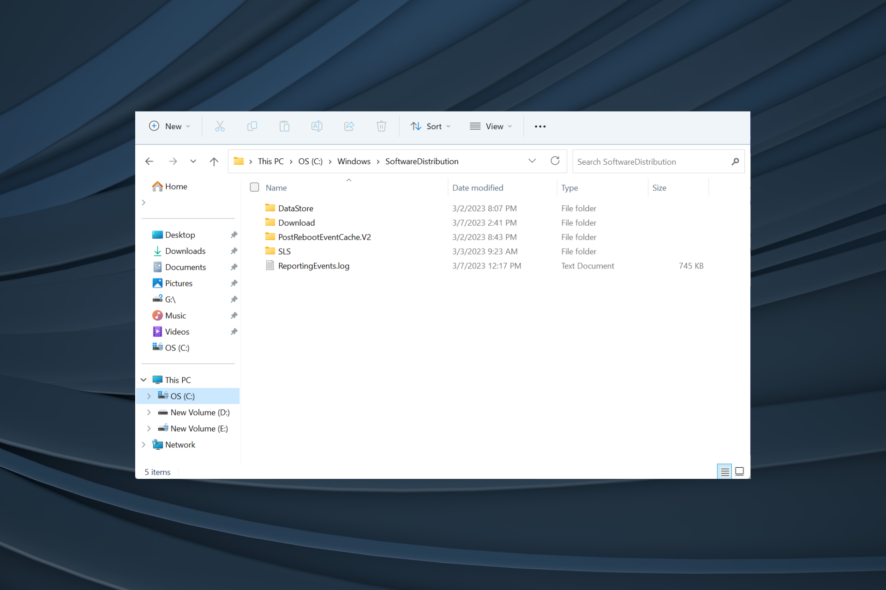886x590 pixels.
Task: Click the 745 KB size value
Action: [691, 266]
